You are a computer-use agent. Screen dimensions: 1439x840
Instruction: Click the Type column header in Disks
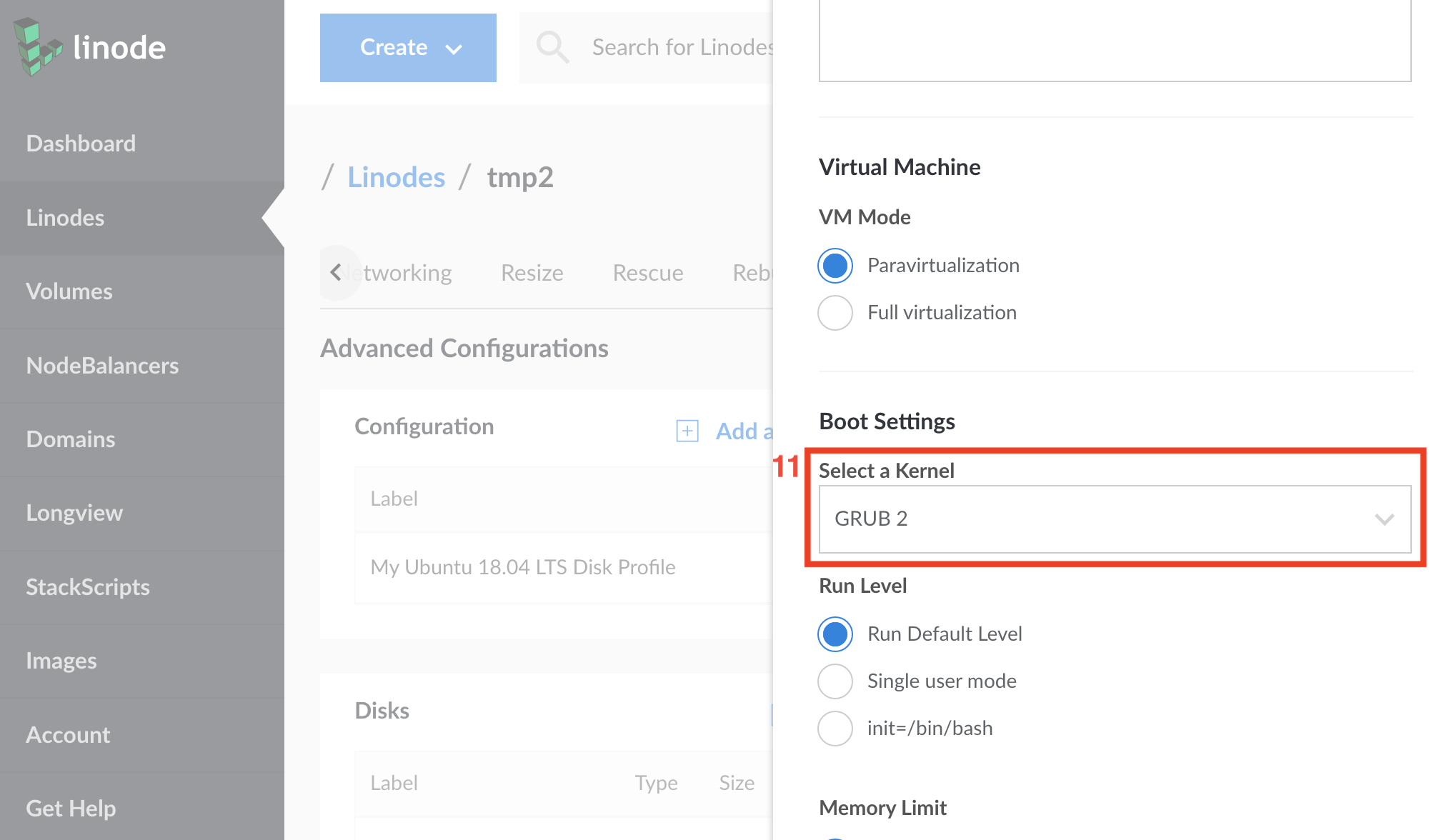coord(656,783)
